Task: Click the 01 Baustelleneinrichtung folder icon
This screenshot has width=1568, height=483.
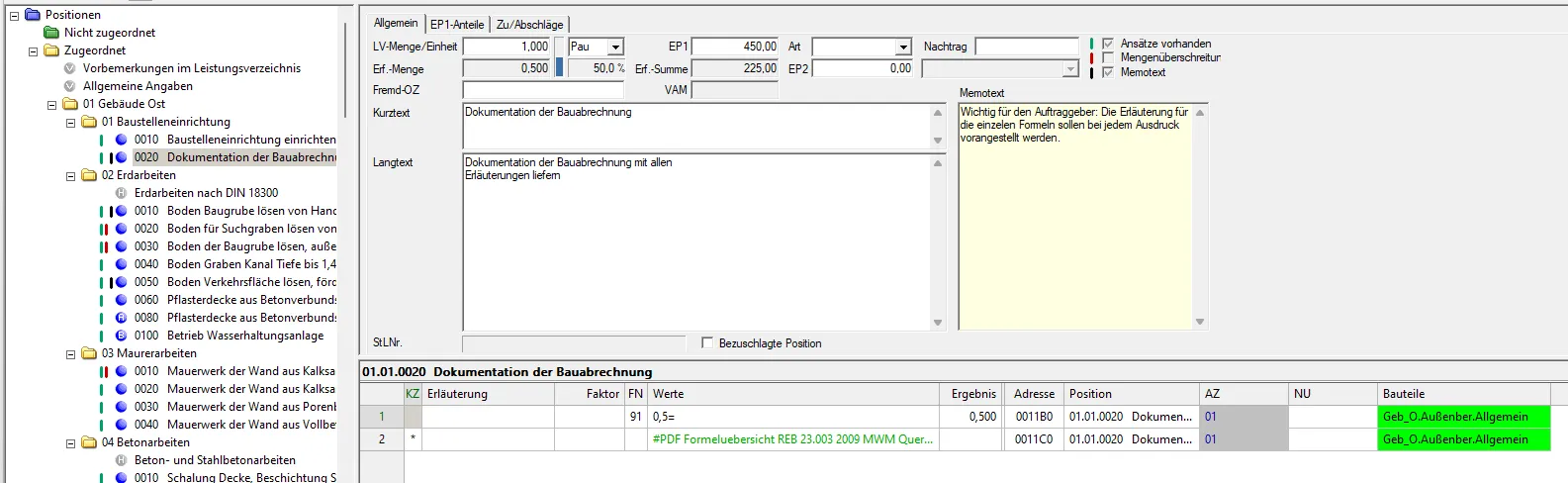Action: coord(89,122)
